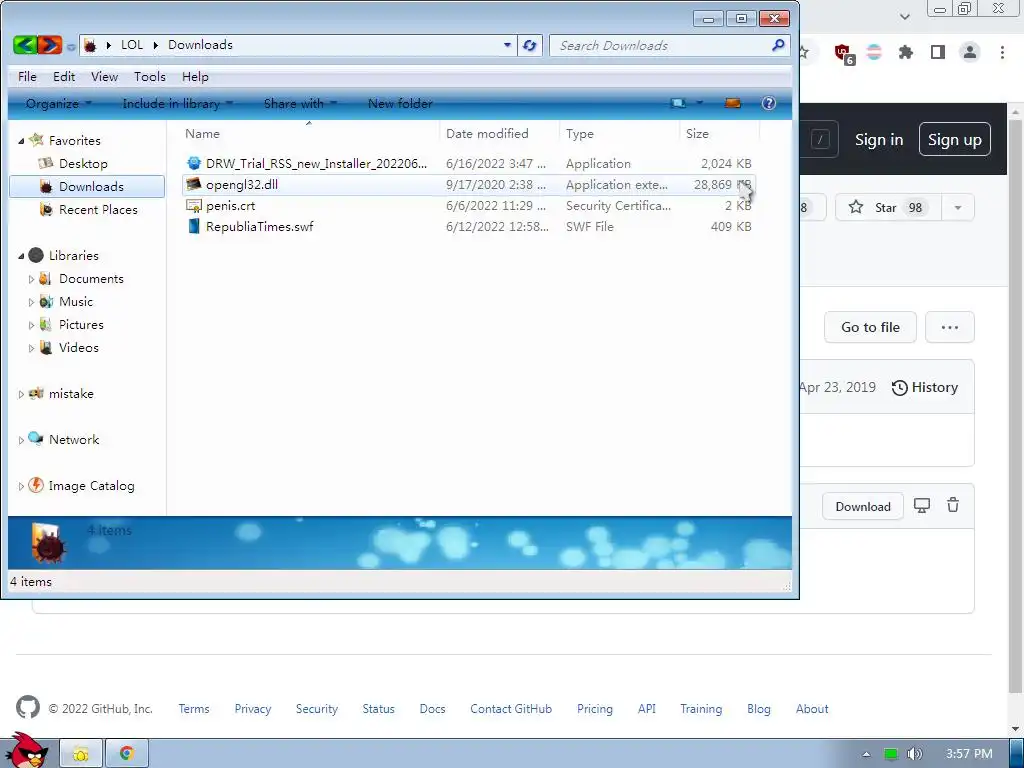The width and height of the screenshot is (1024, 768).
Task: Open the View menu
Action: click(104, 76)
